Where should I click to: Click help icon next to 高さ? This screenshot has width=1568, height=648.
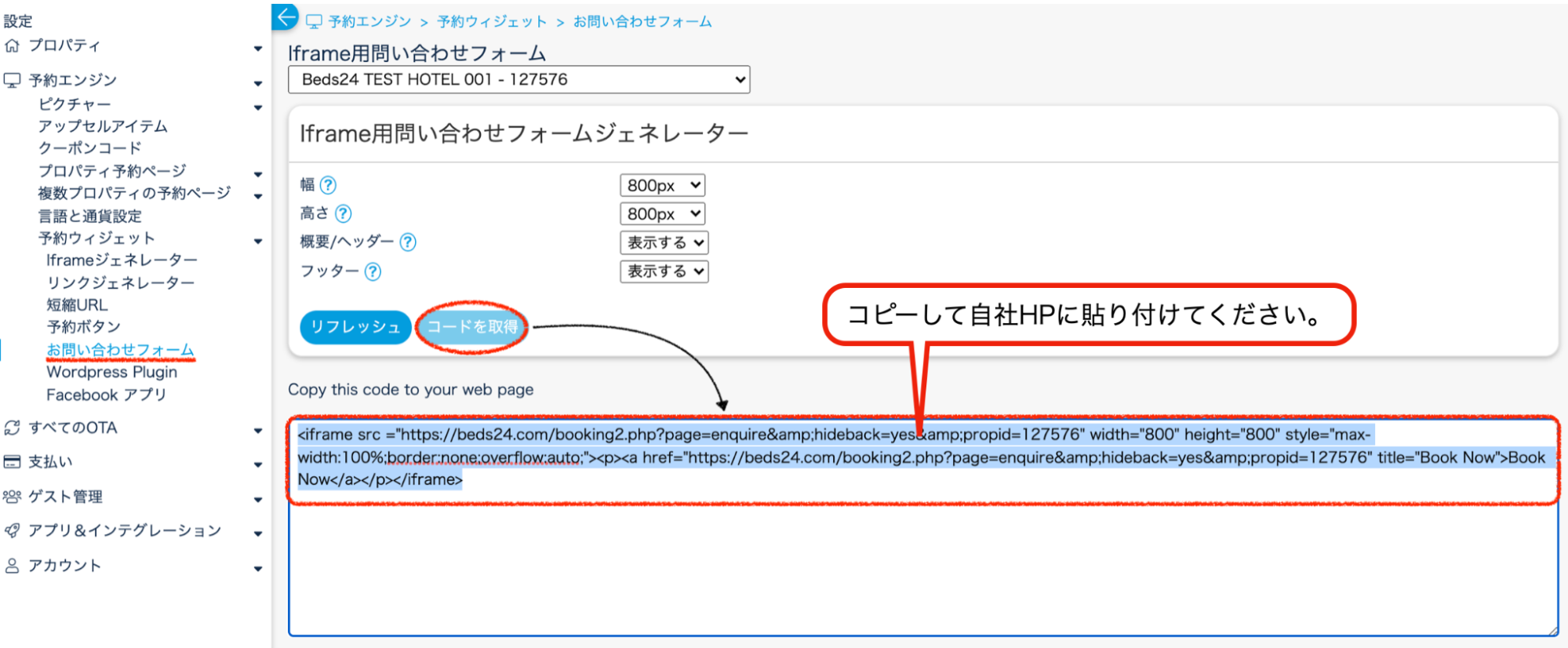[x=344, y=213]
